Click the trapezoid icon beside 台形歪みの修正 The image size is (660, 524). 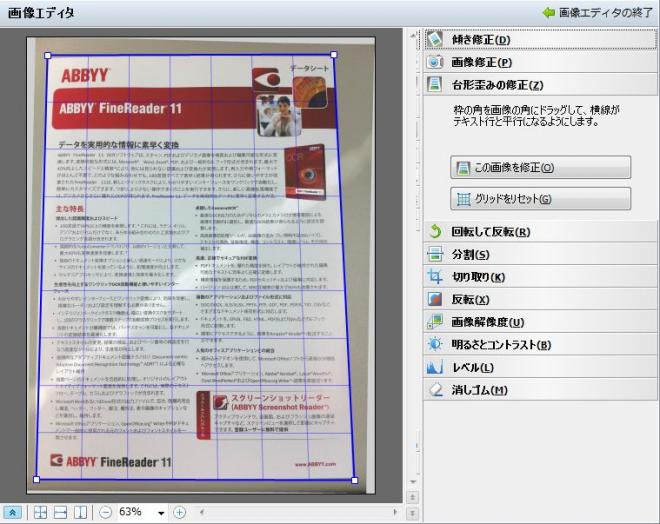click(x=435, y=85)
